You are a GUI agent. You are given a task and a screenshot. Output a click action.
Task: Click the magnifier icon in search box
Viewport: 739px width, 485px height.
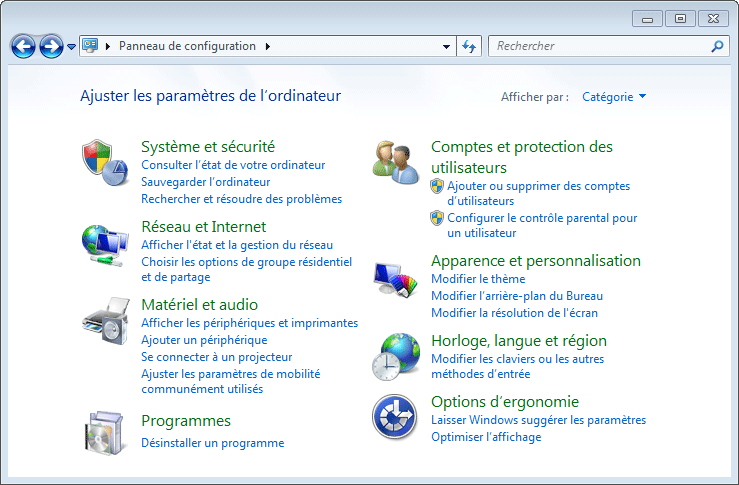pyautogui.click(x=717, y=46)
